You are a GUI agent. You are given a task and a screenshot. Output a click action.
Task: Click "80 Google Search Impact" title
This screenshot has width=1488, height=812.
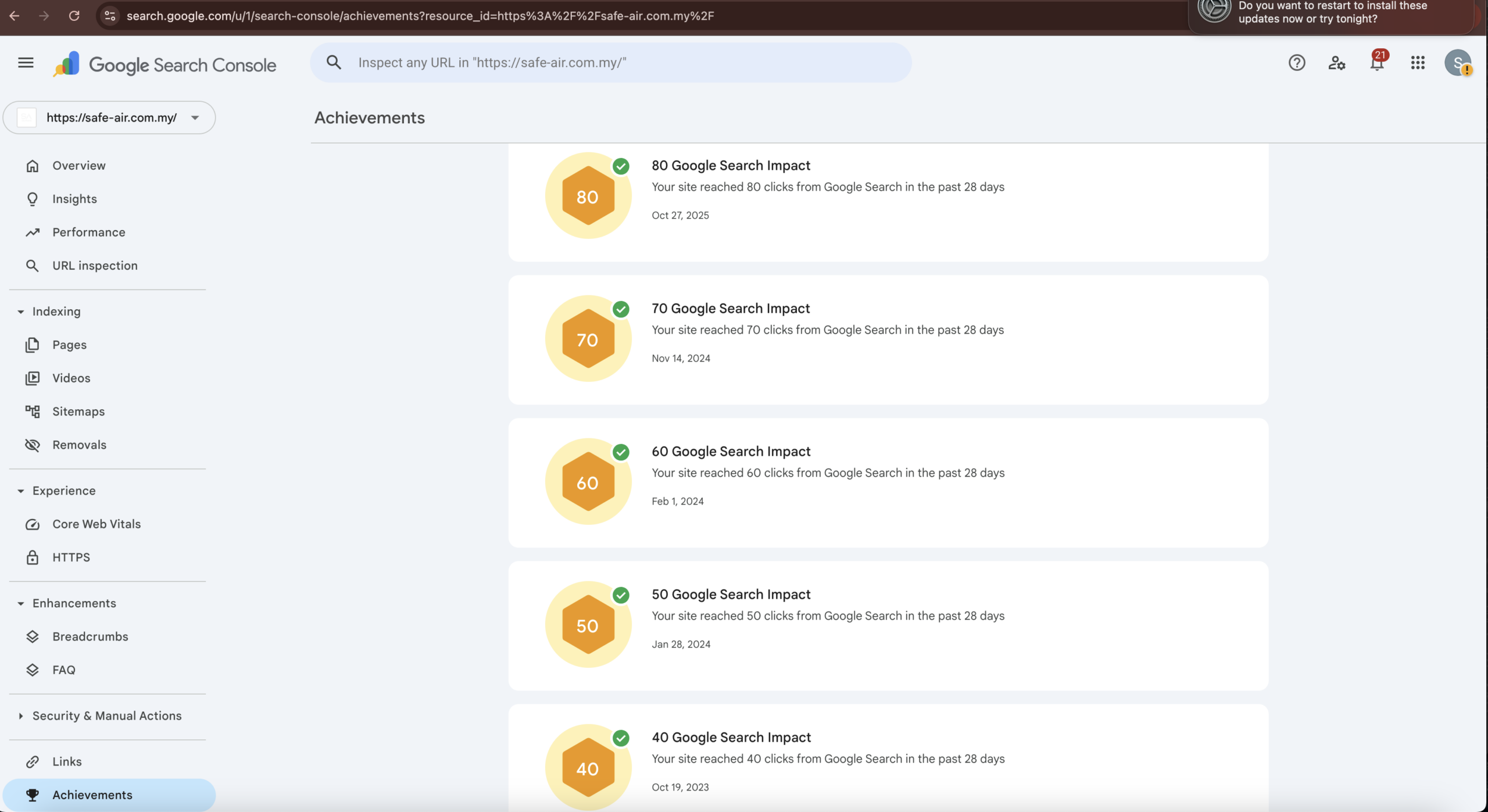coord(731,165)
